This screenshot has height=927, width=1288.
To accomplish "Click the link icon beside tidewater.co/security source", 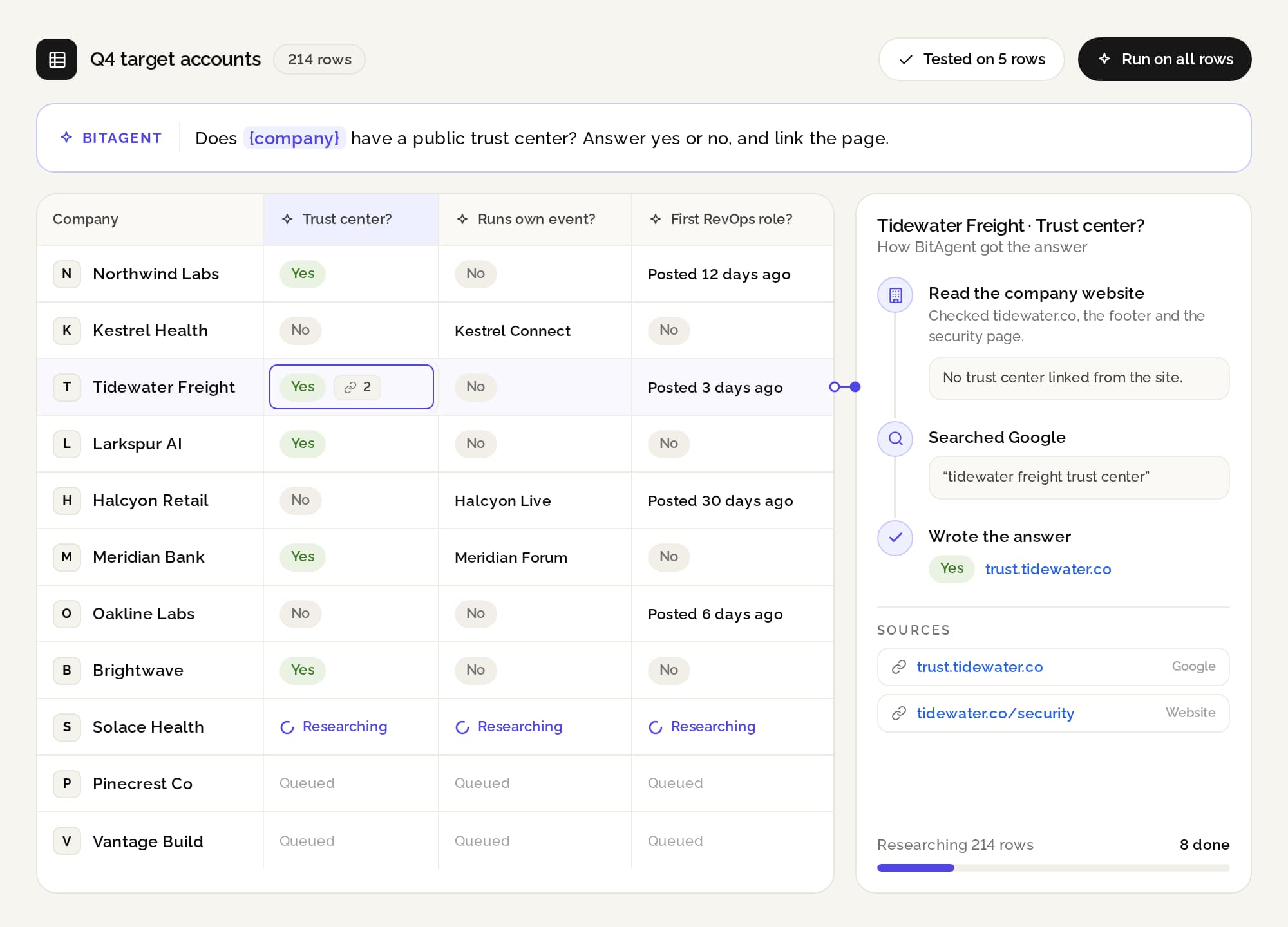I will tap(899, 713).
